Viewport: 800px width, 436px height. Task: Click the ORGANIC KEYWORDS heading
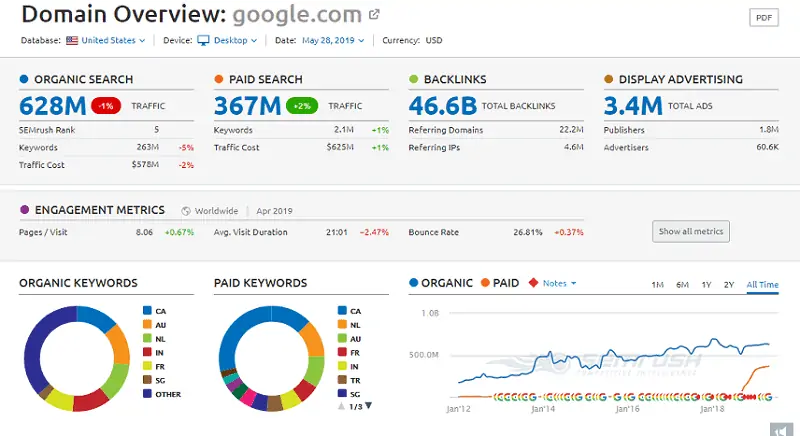[79, 283]
